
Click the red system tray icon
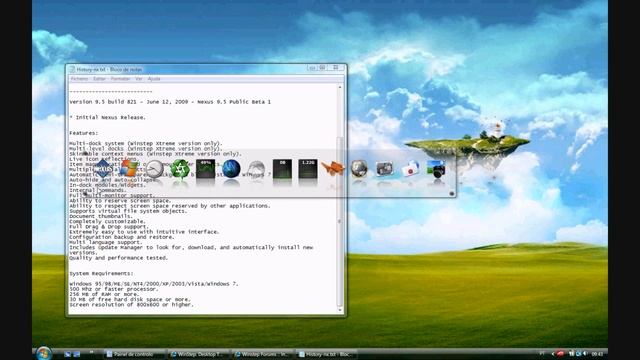point(560,353)
